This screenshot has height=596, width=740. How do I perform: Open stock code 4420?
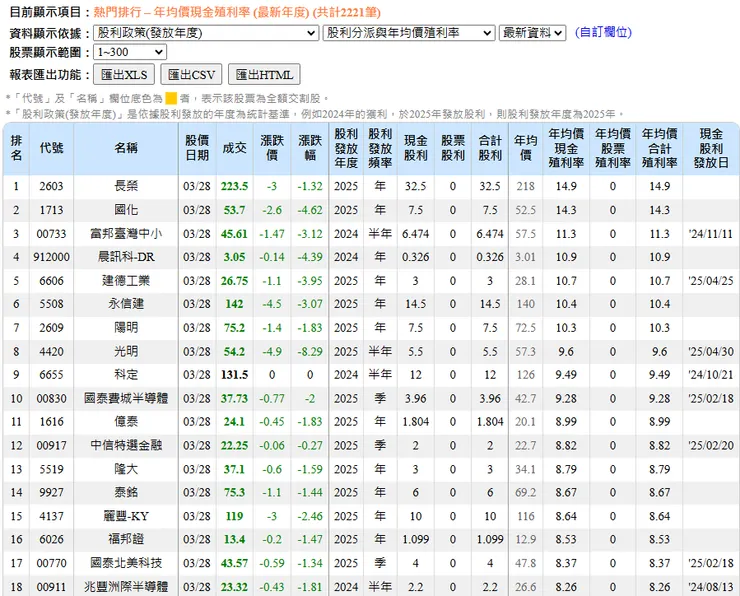coord(51,352)
